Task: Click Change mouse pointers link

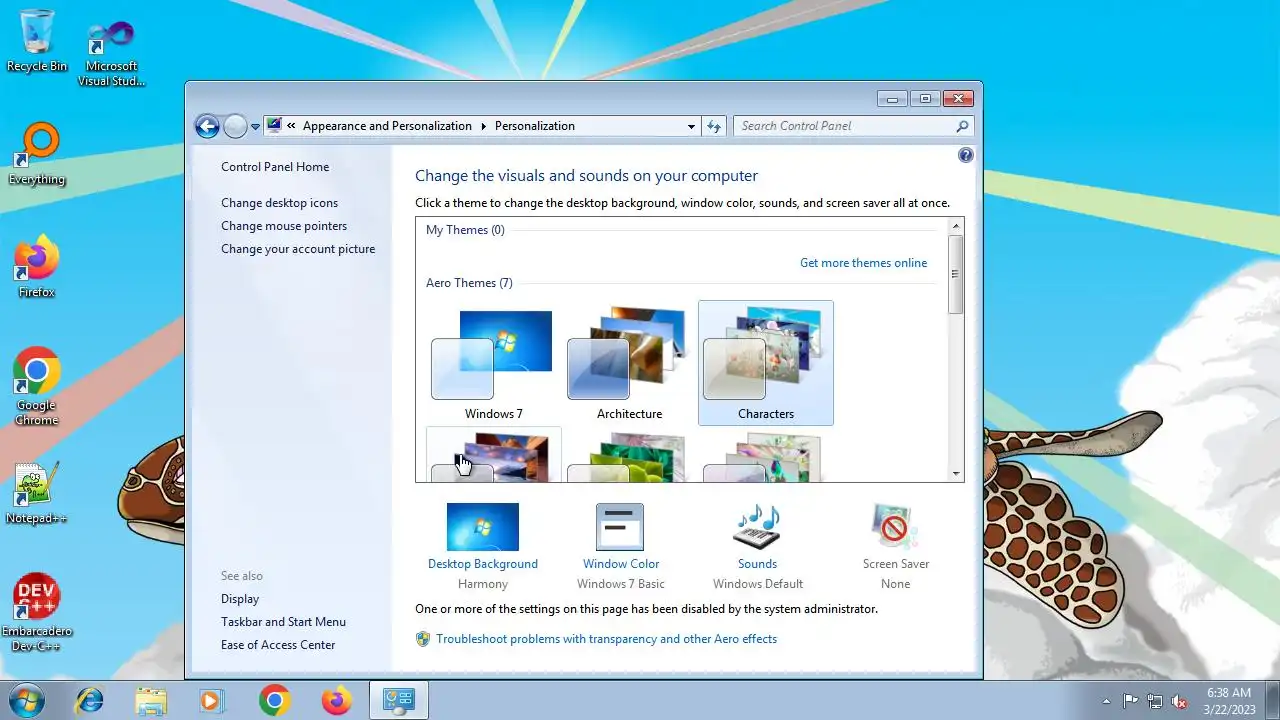Action: (x=284, y=226)
